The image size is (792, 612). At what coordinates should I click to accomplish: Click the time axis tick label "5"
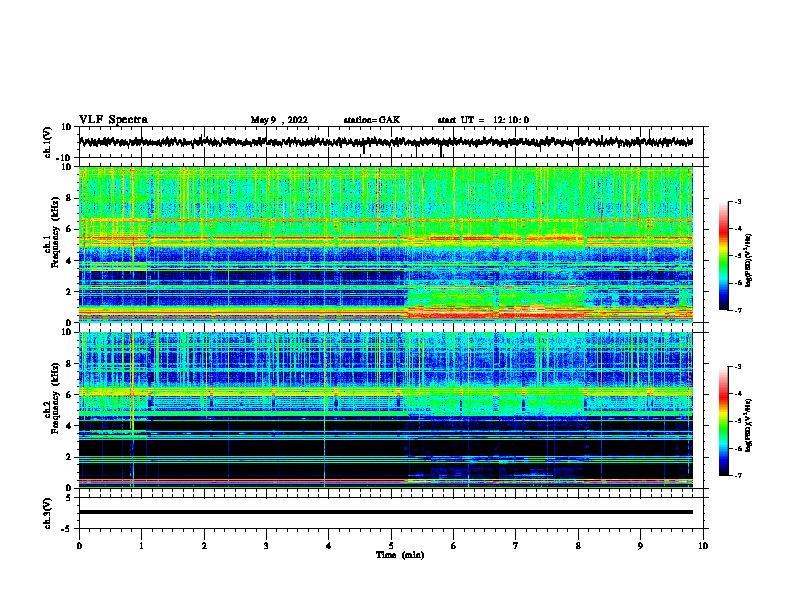[x=391, y=546]
